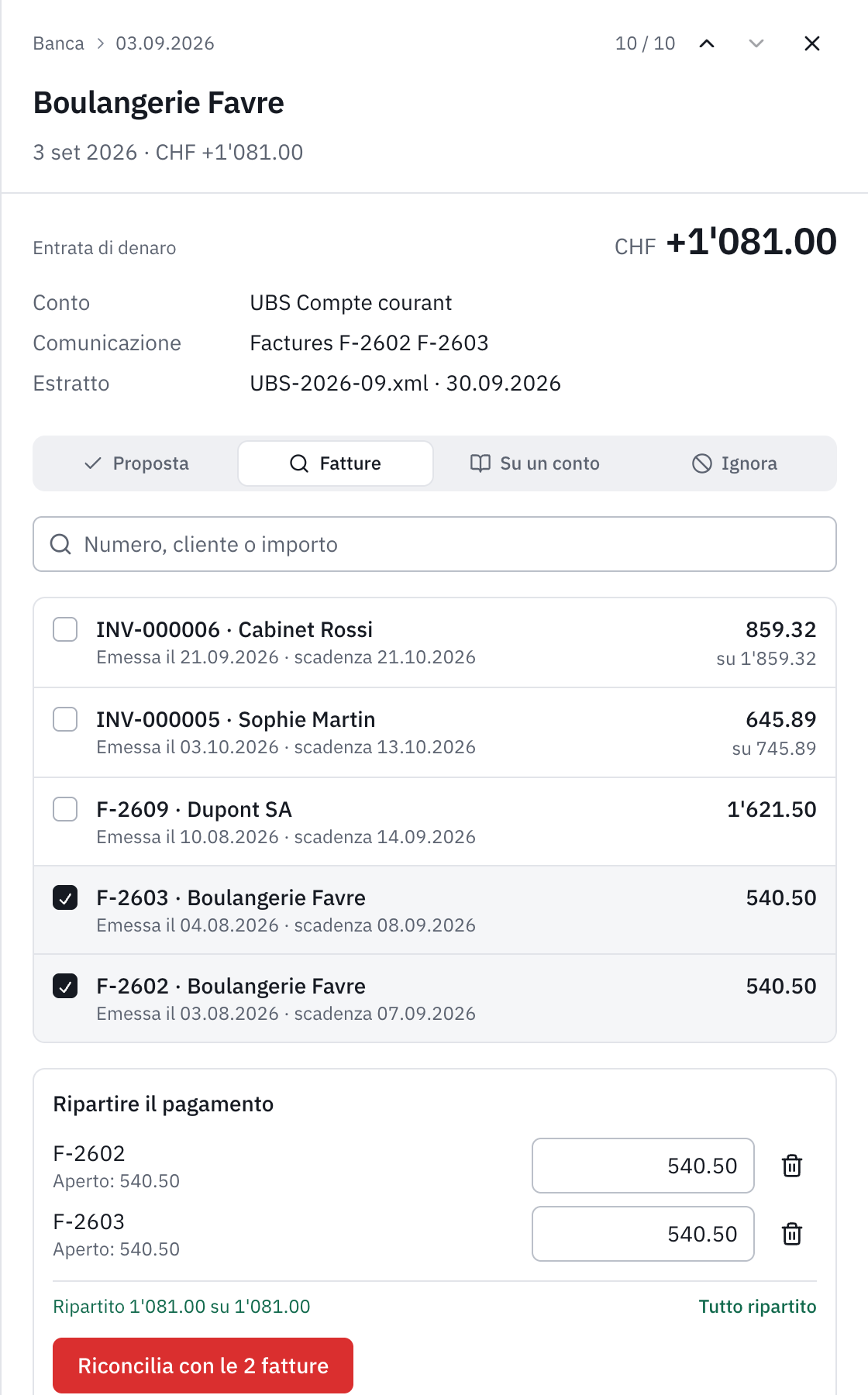Click amount 645.89 for Sophie Martin

click(x=781, y=719)
